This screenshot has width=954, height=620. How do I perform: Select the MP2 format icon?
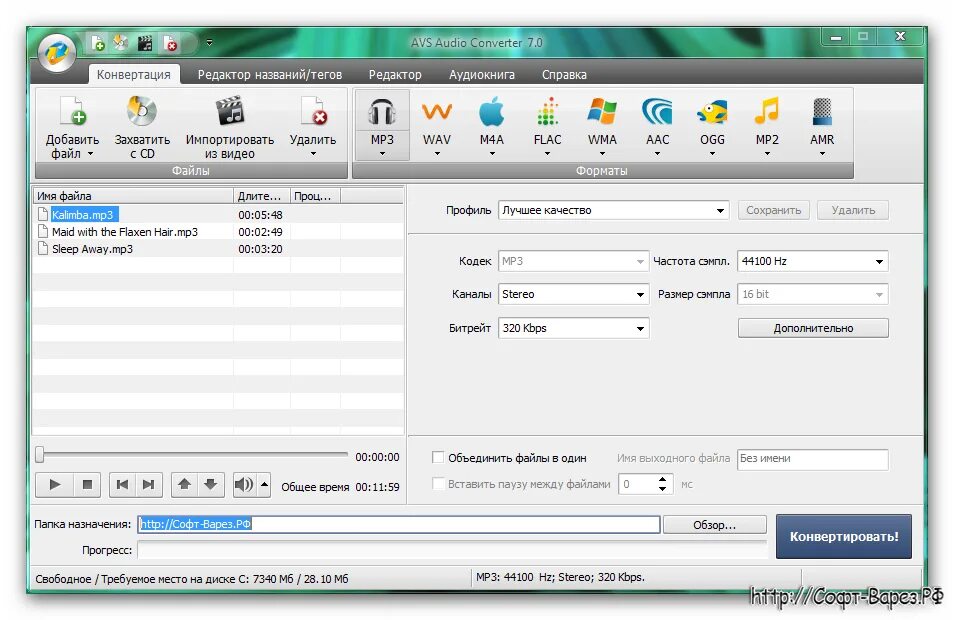point(767,112)
